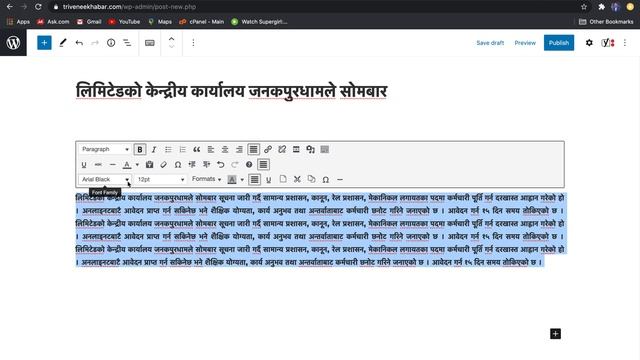Image resolution: width=640 pixels, height=360 pixels.
Task: Bookmark page with the star icon
Action: (x=584, y=7)
